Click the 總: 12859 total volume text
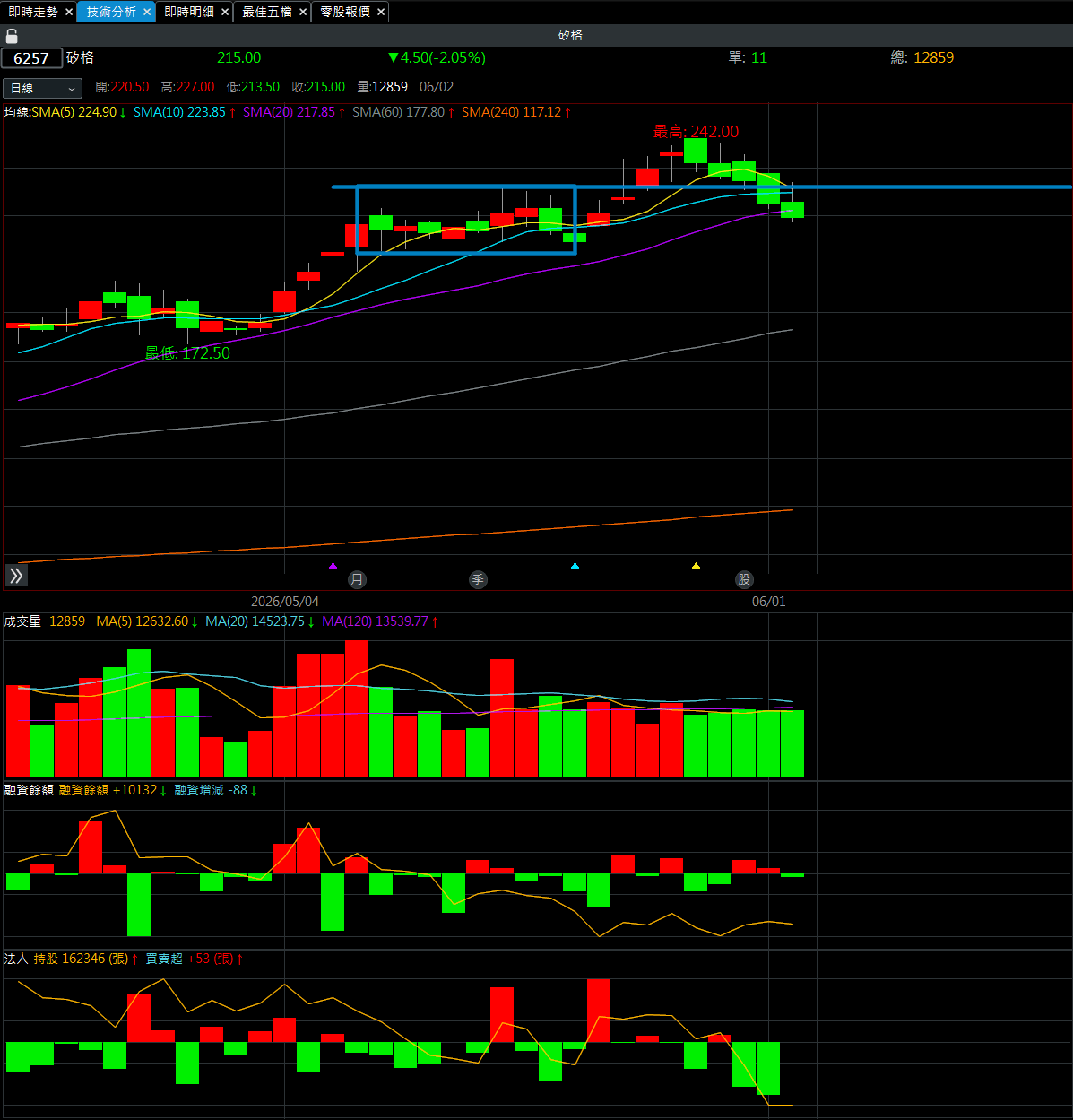Image resolution: width=1073 pixels, height=1120 pixels. click(922, 57)
